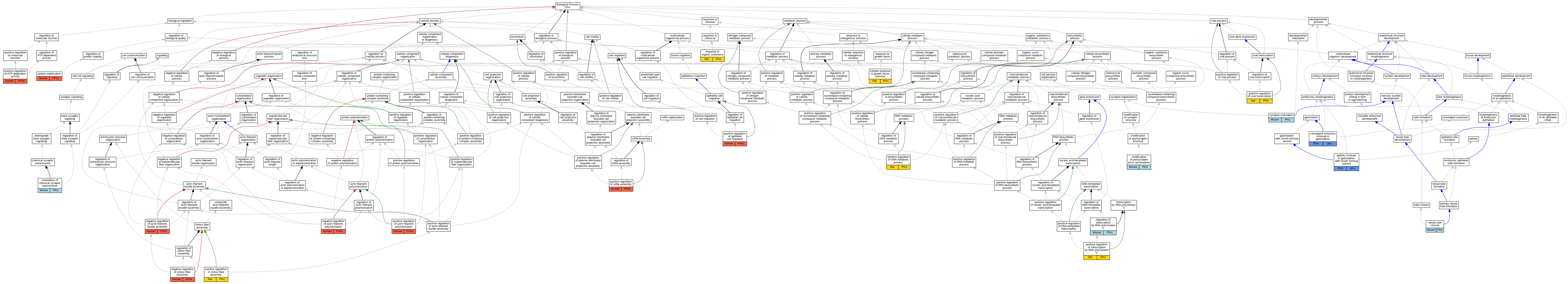Image resolution: width=1568 pixels, height=284 pixels.
Task: Click the 'response to stimulus' node
Action: [x=710, y=21]
